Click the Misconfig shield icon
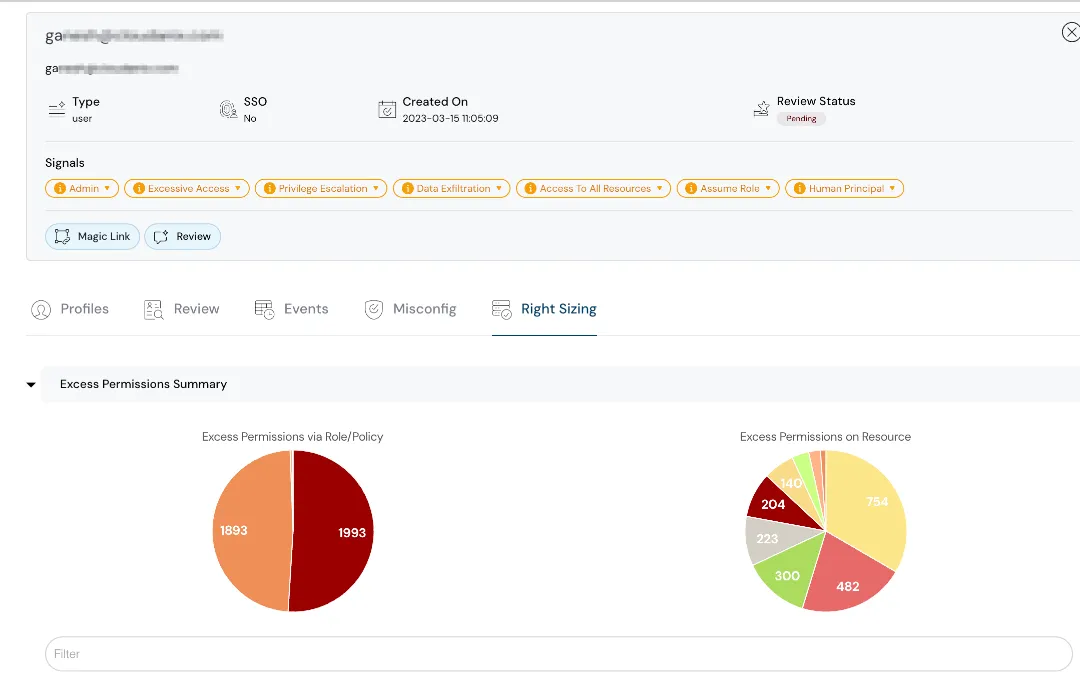This screenshot has width=1080, height=693. pyautogui.click(x=374, y=309)
